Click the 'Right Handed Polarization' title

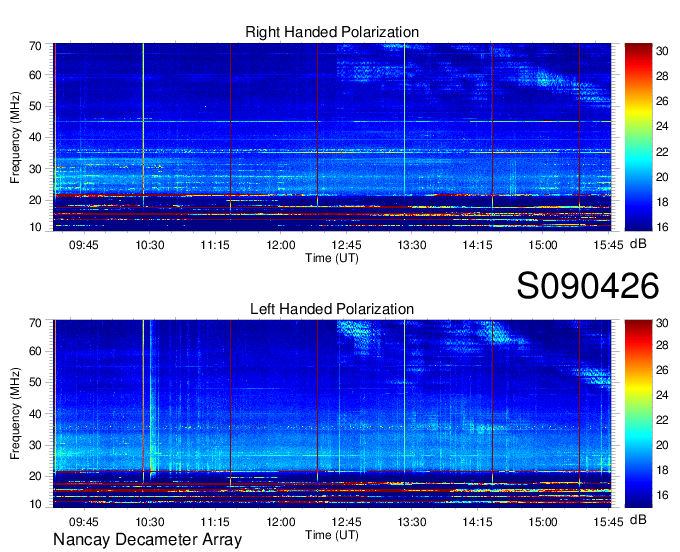[332, 32]
